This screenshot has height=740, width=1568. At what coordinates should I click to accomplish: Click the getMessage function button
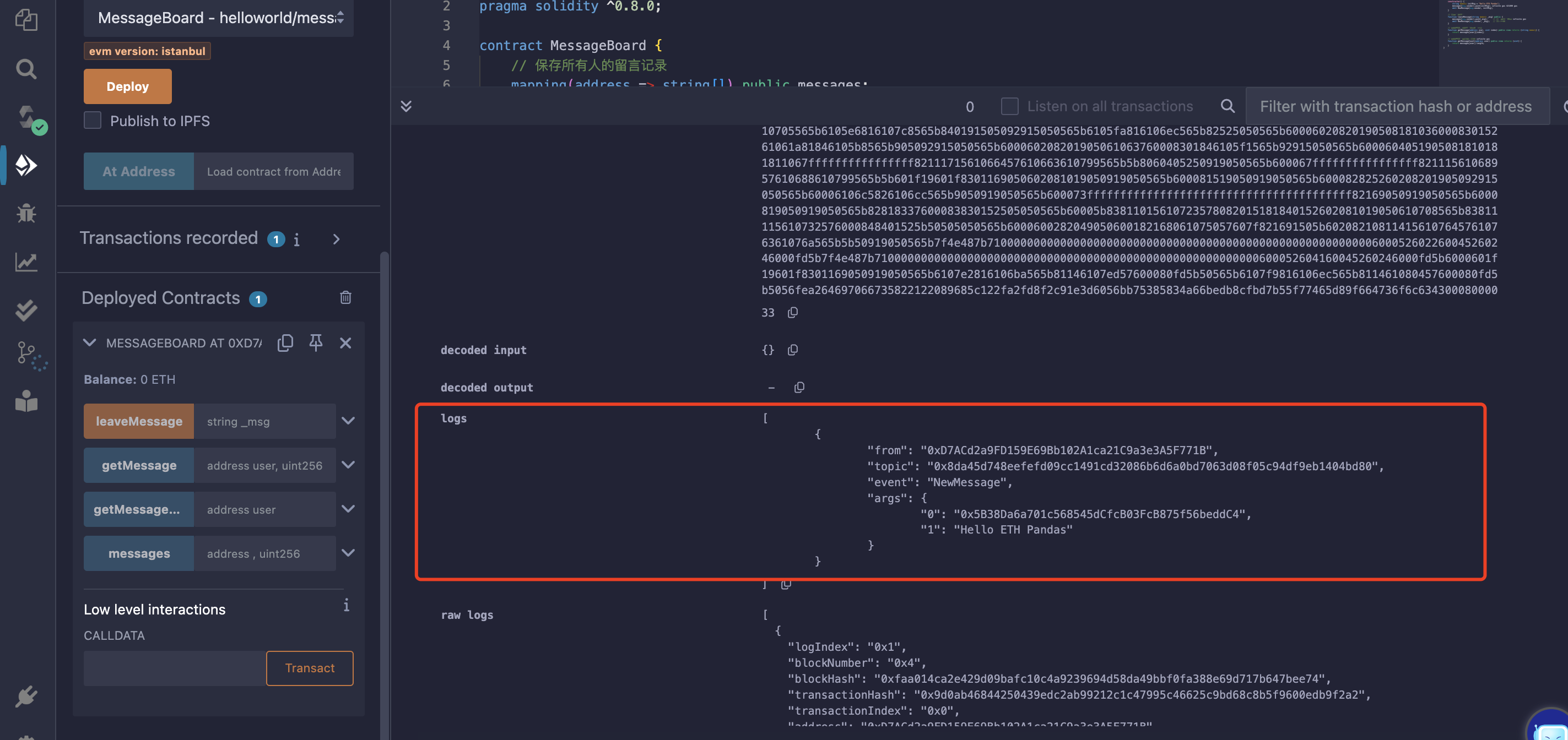coord(139,466)
